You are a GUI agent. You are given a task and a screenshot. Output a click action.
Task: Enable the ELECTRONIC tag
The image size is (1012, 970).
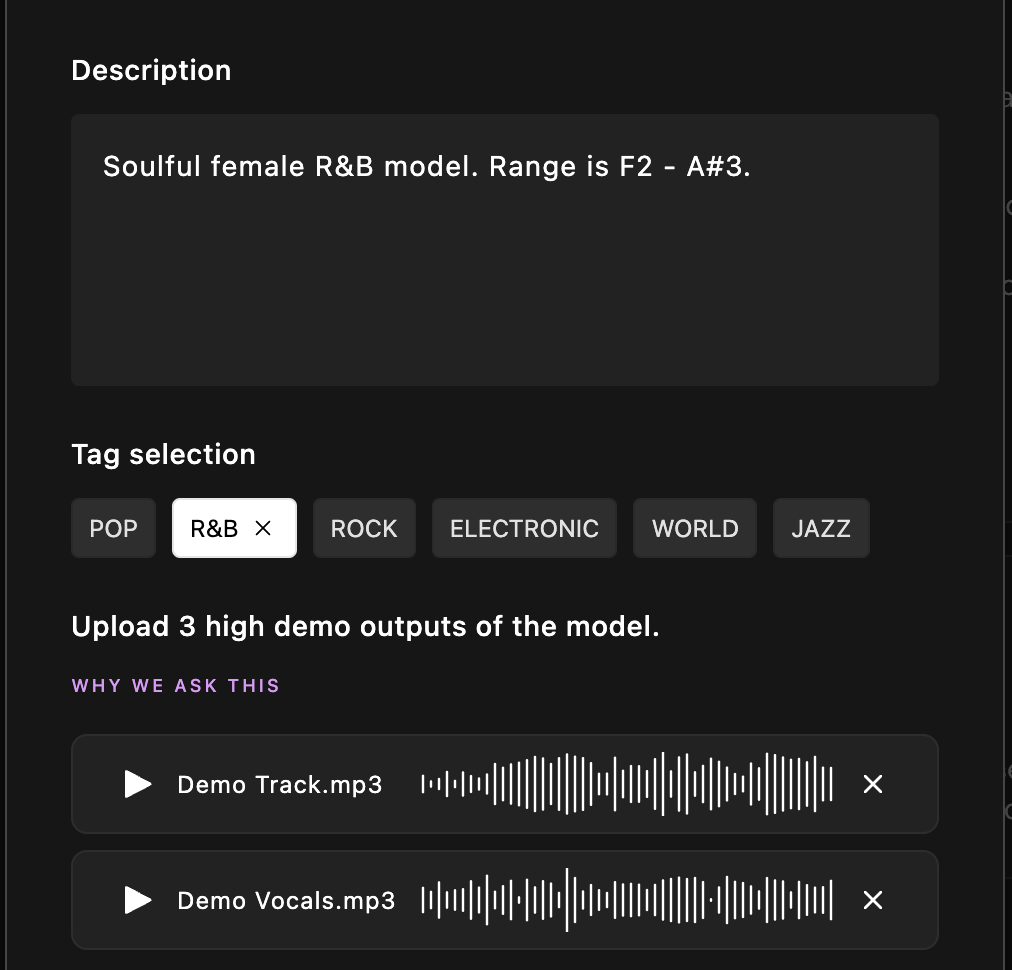(x=524, y=529)
